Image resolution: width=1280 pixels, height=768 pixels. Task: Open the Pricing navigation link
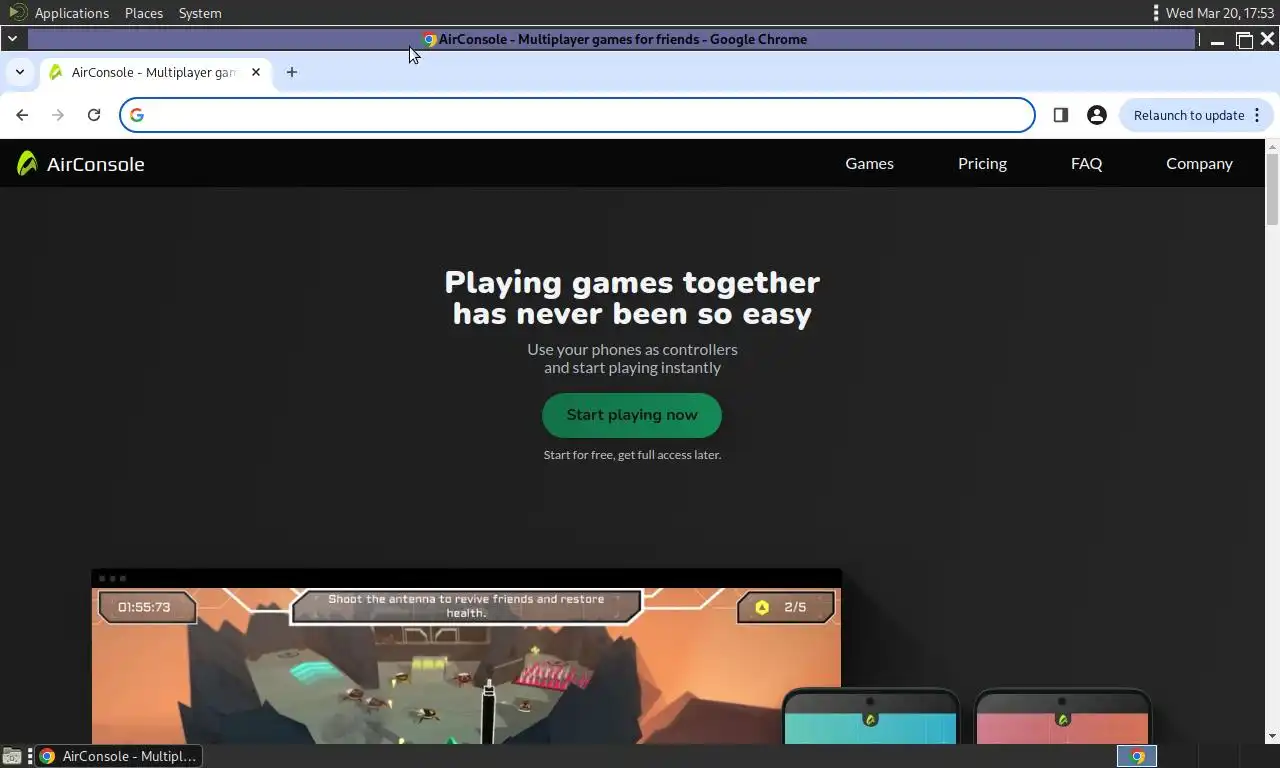pos(982,163)
